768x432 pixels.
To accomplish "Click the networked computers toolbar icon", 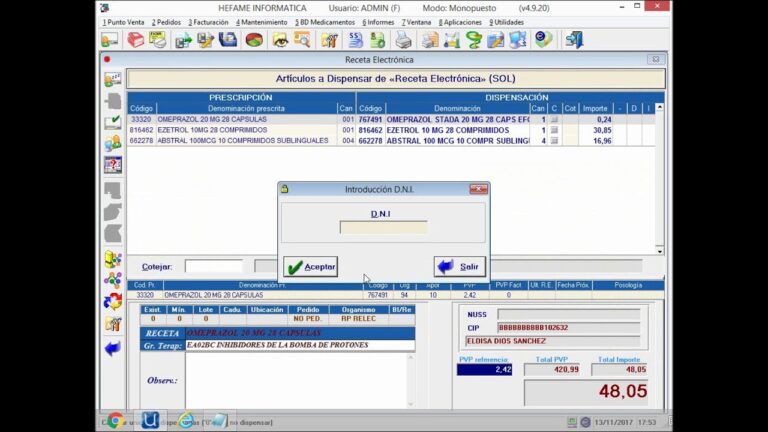I will point(518,40).
